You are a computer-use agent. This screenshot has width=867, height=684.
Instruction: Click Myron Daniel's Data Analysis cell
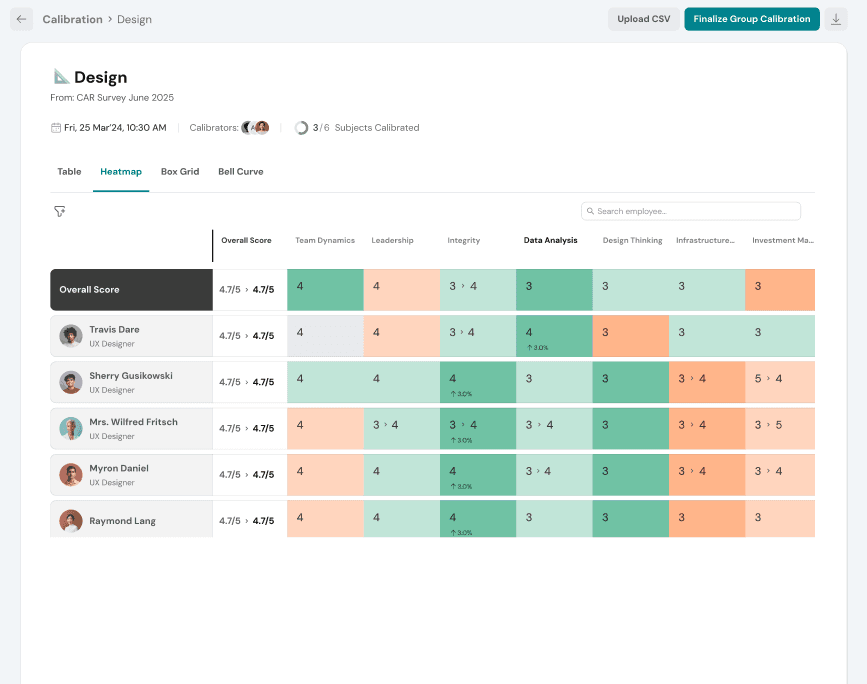(x=554, y=474)
